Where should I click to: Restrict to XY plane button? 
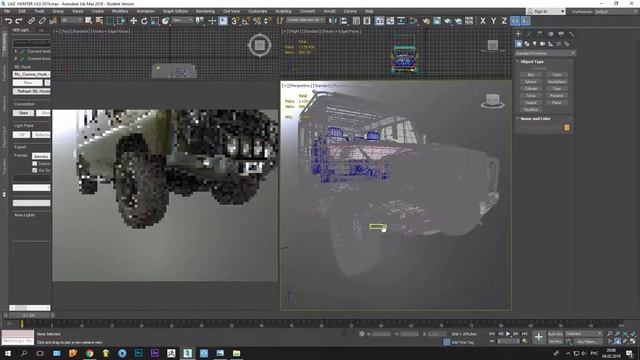(x=515, y=21)
